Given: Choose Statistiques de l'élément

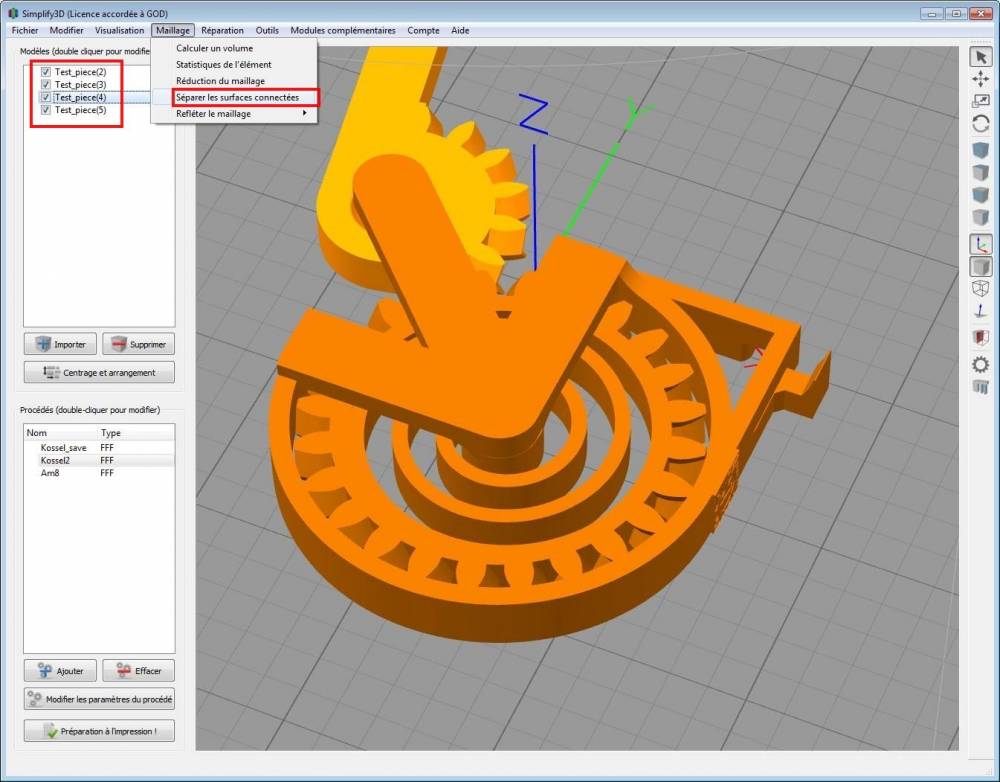Looking at the screenshot, I should [x=234, y=64].
